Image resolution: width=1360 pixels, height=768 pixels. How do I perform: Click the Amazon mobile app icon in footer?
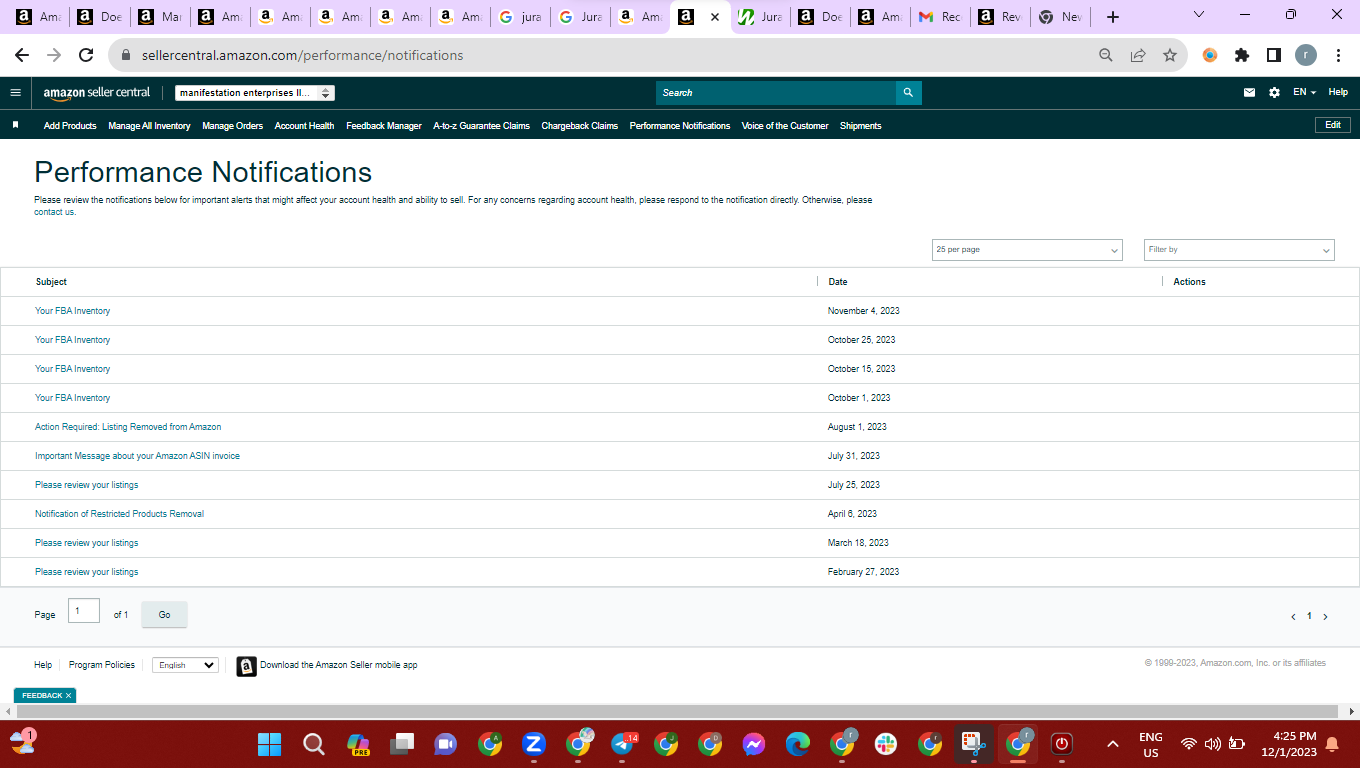246,666
